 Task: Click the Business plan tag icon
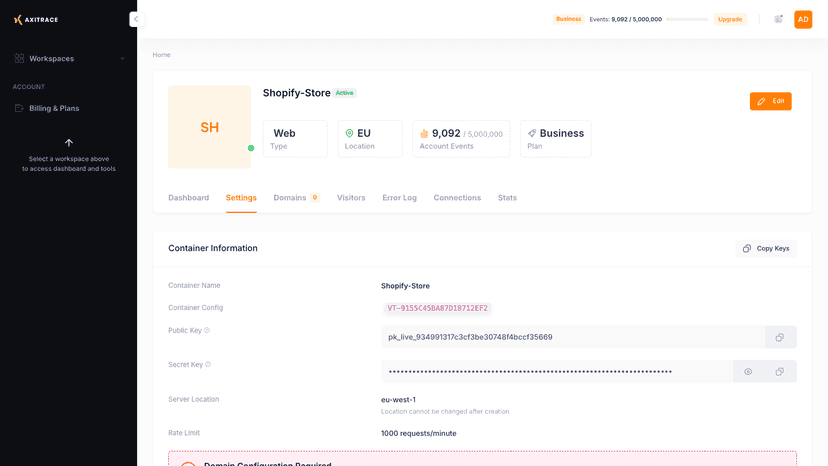pos(532,133)
